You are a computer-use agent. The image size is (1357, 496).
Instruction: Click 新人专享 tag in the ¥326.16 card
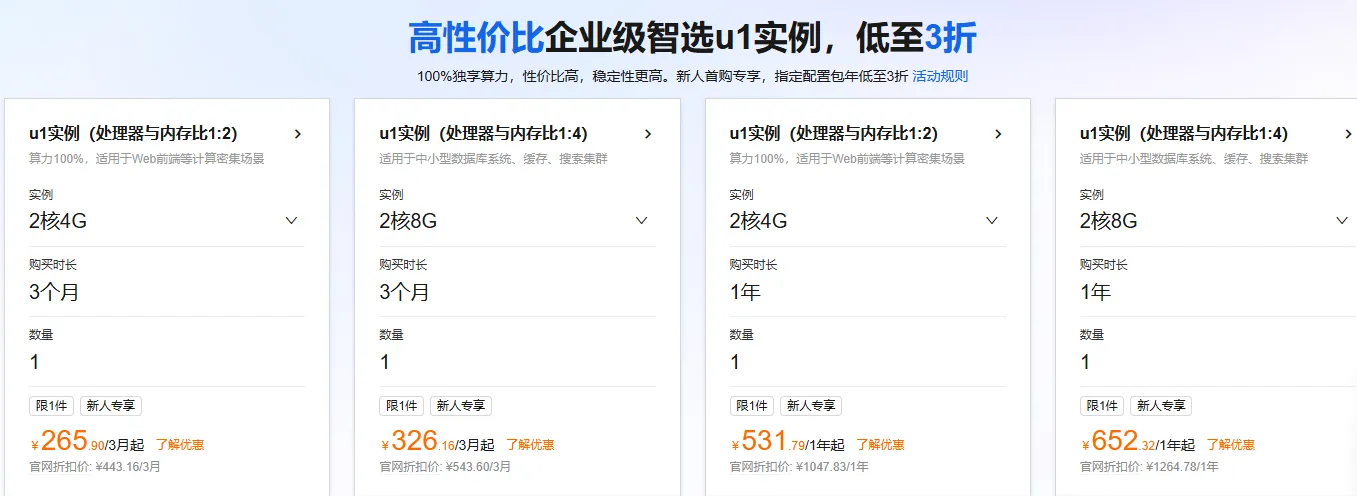pyautogui.click(x=461, y=406)
